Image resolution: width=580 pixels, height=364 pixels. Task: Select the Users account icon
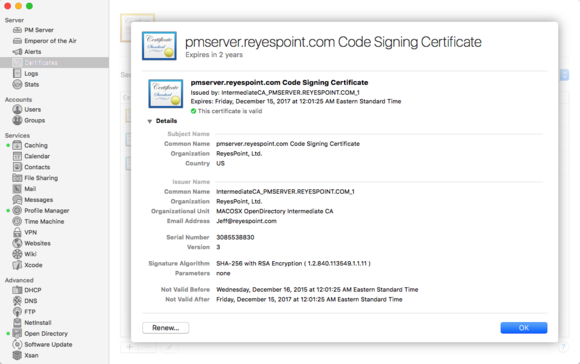[x=17, y=109]
